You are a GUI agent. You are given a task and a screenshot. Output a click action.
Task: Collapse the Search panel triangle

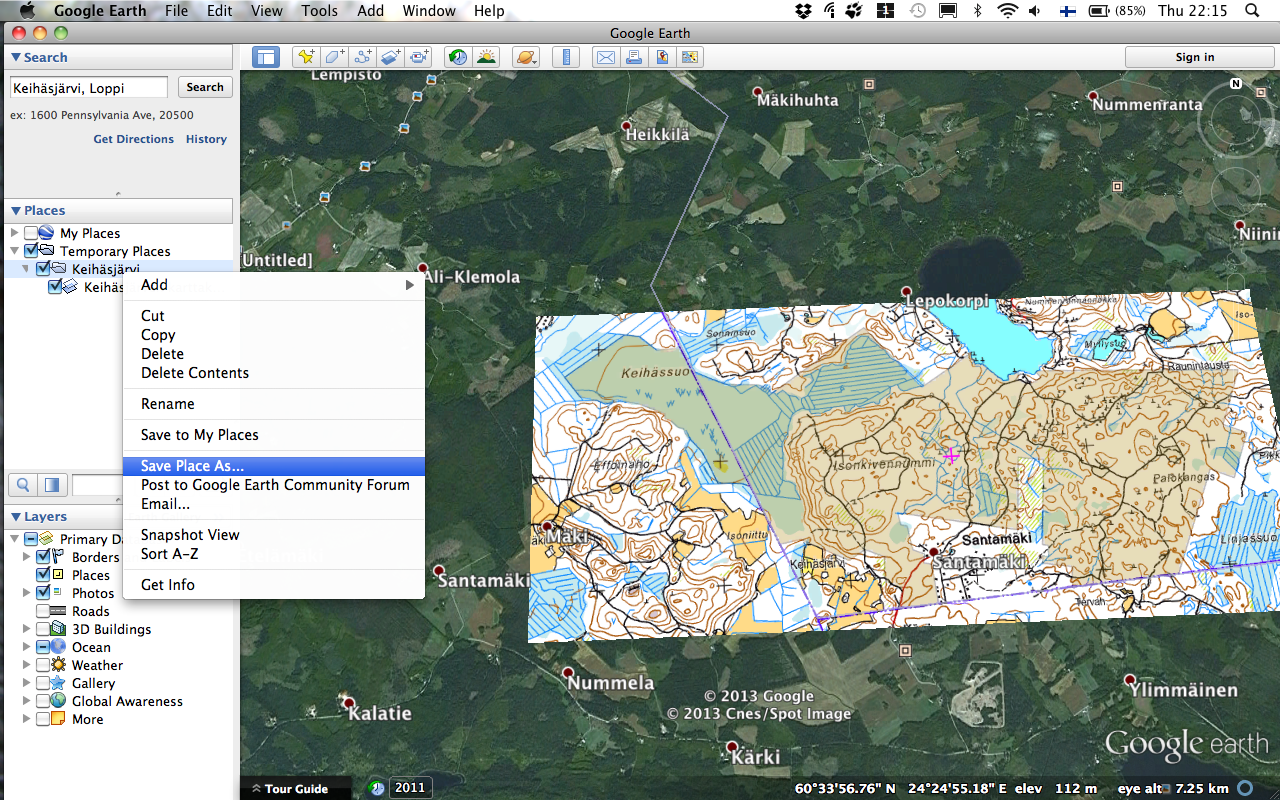(16, 58)
